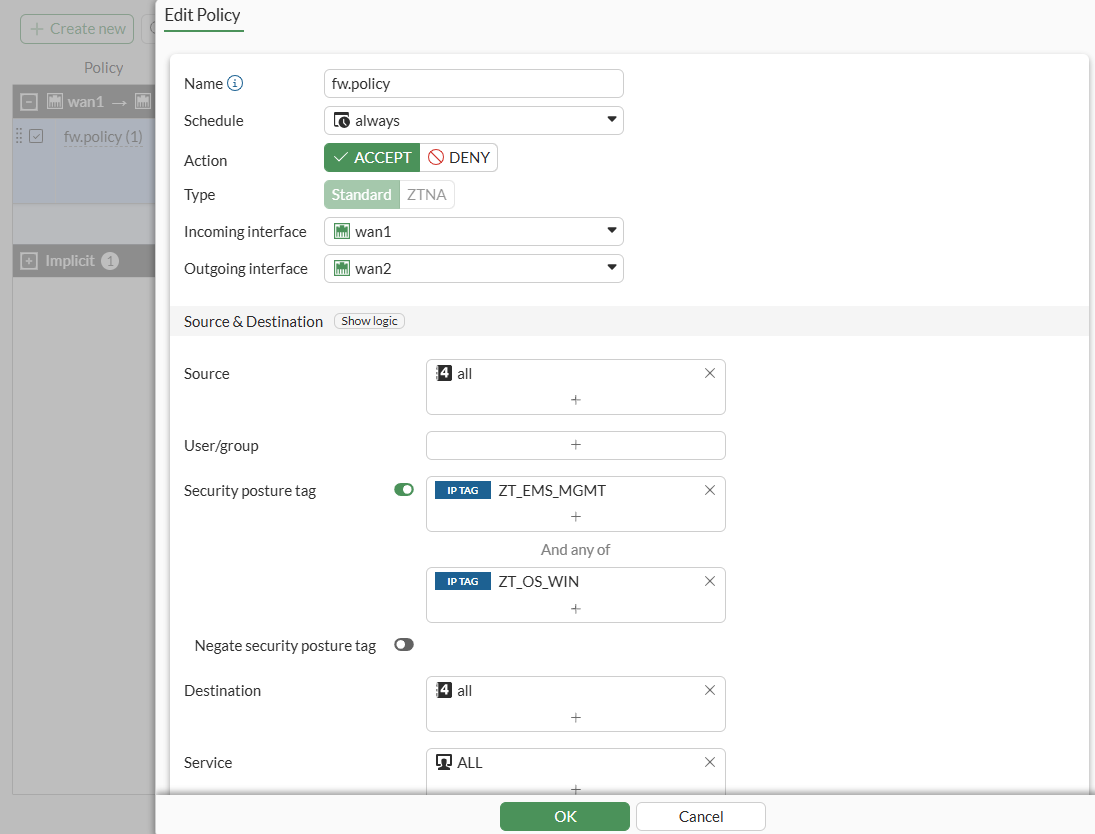Open the Incoming interface dropdown
The height and width of the screenshot is (834, 1095).
click(x=610, y=231)
